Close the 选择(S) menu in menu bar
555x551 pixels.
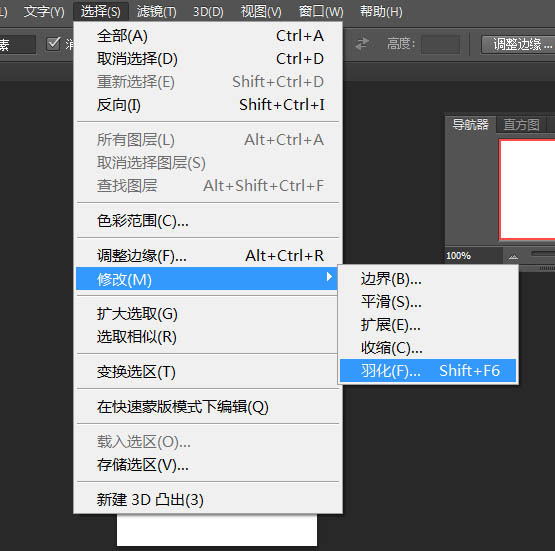pyautogui.click(x=101, y=12)
